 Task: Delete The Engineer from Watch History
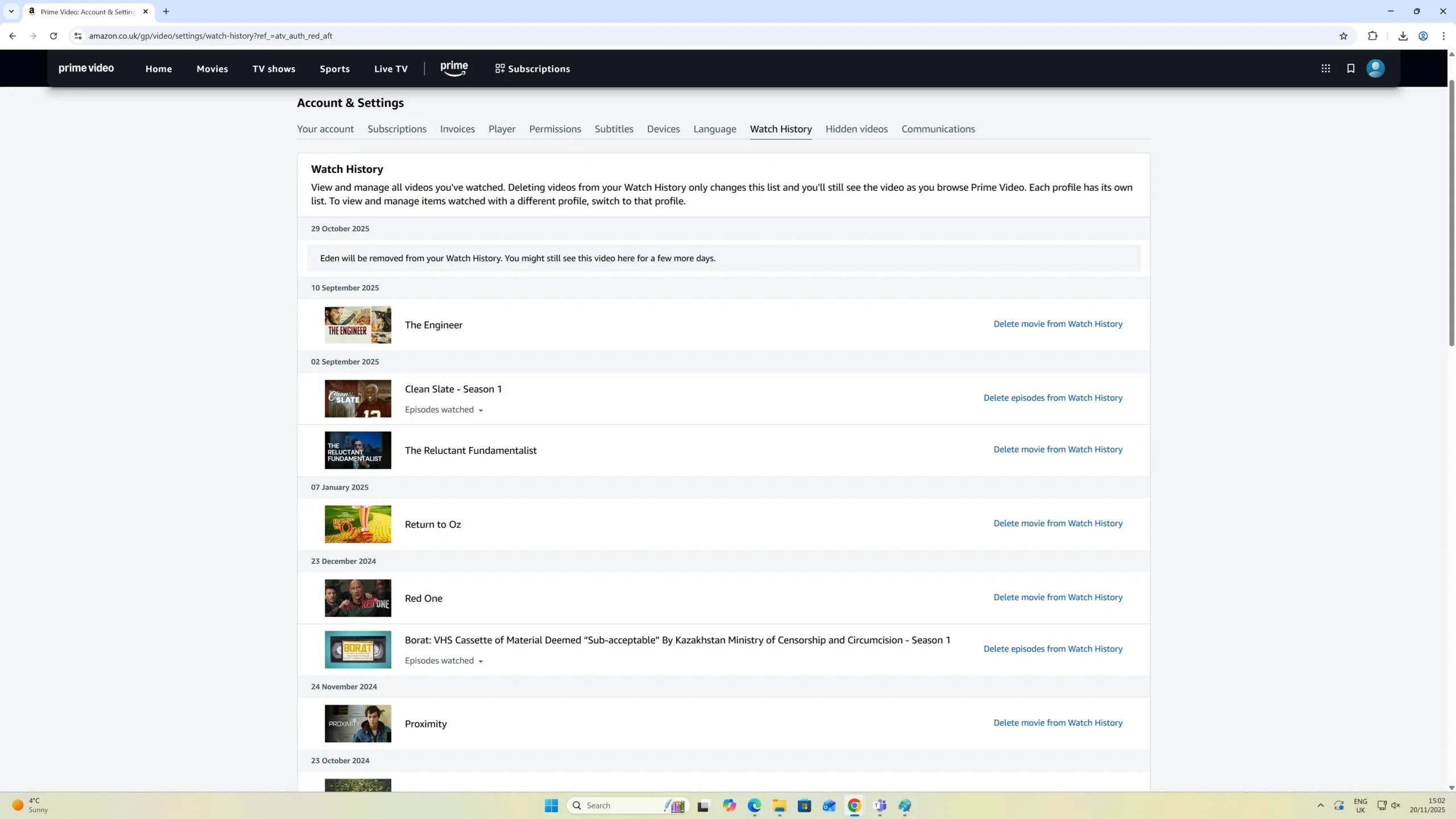pos(1057,324)
